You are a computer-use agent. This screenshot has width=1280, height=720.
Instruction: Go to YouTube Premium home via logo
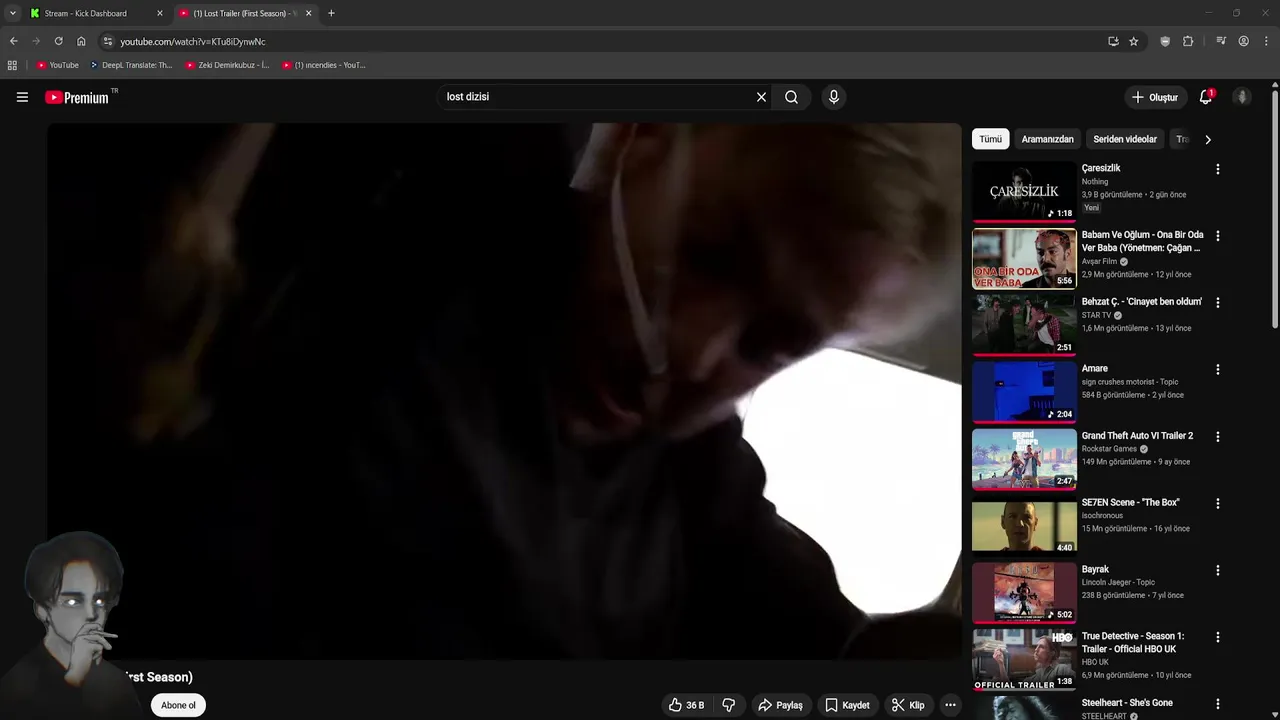click(77, 97)
